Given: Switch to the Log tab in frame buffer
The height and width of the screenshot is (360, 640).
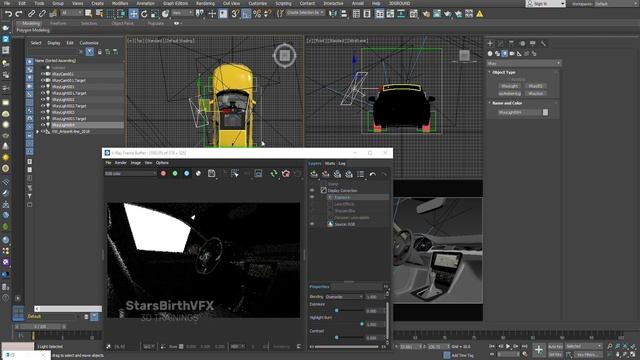Looking at the screenshot, I should [x=342, y=164].
